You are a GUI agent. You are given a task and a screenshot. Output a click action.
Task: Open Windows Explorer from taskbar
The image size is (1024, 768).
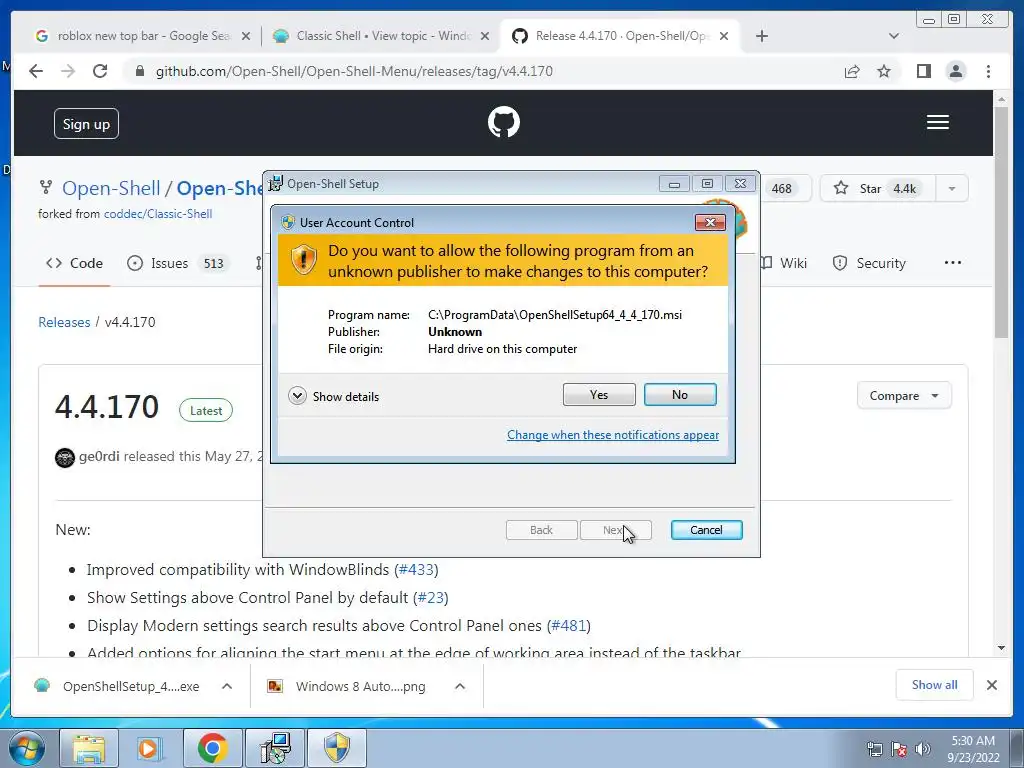pos(88,748)
